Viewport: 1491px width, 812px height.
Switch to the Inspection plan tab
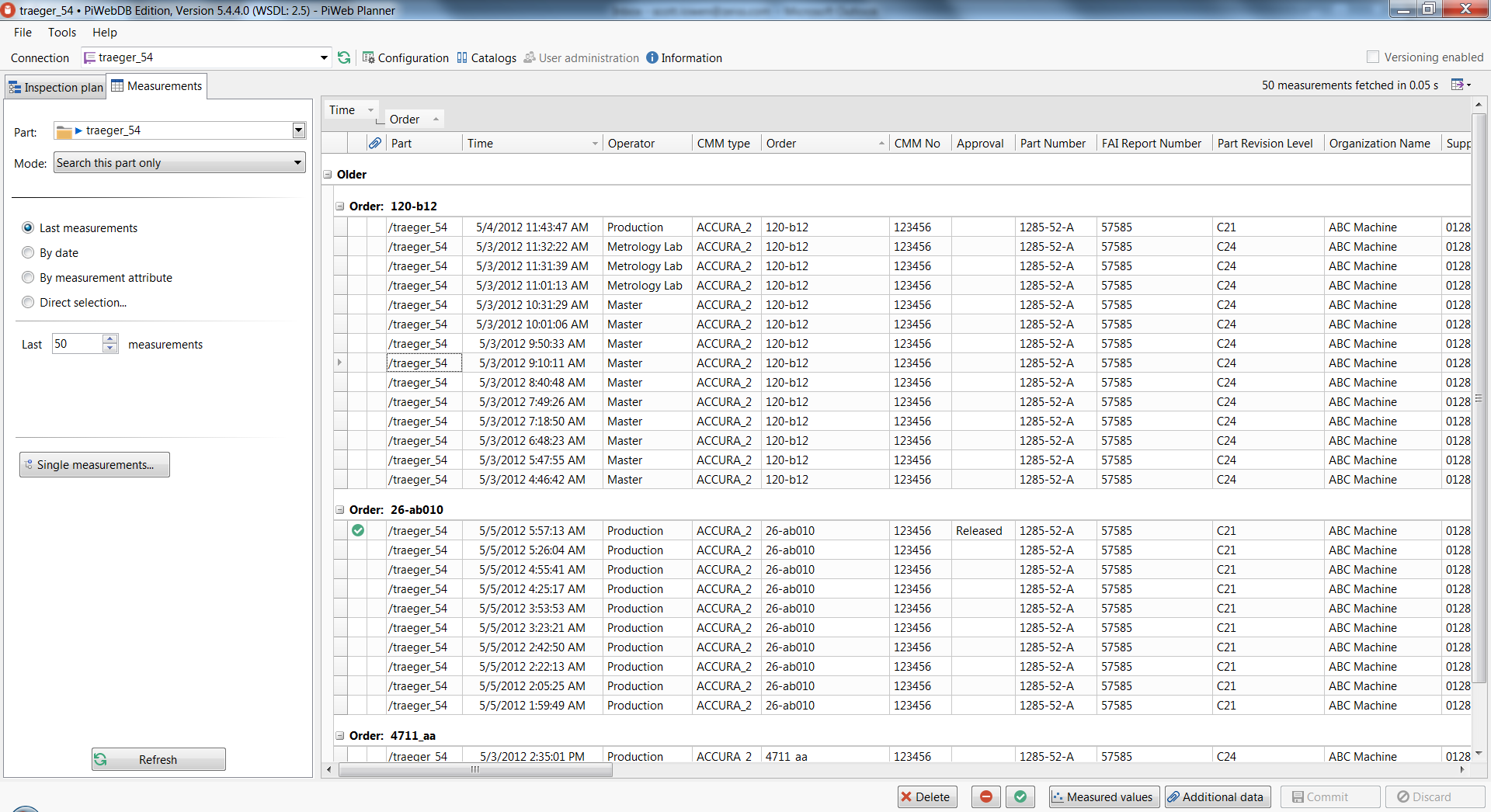[56, 87]
